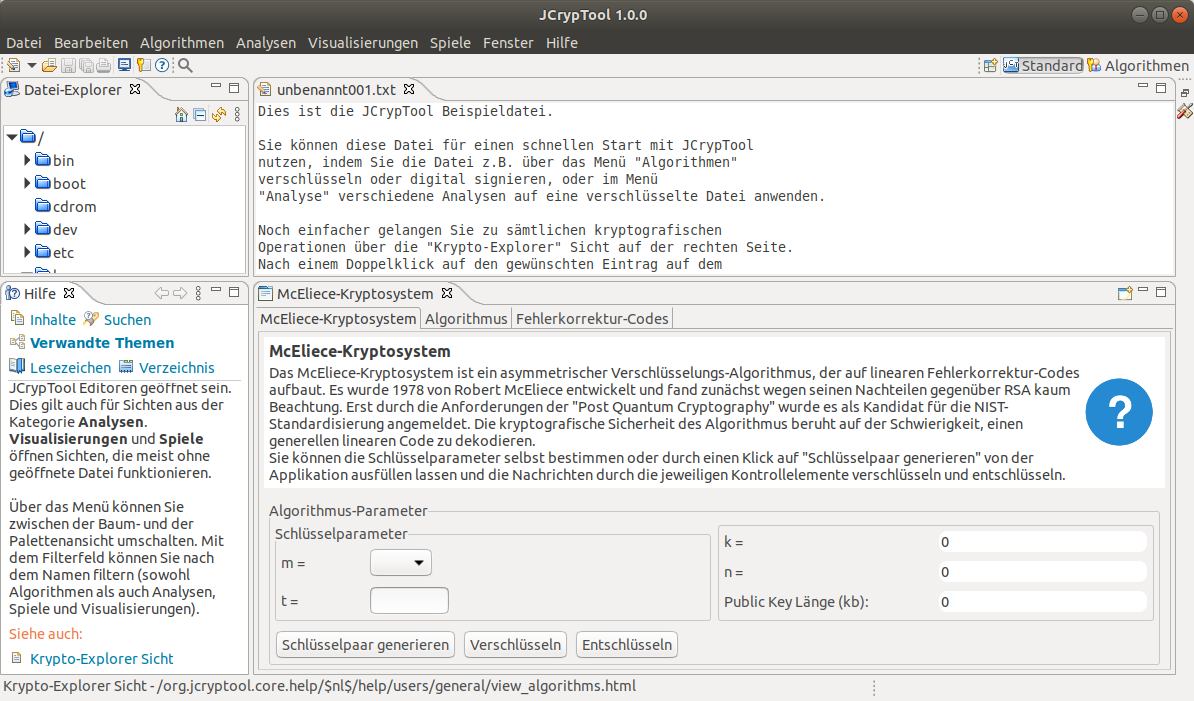Screen dimensions: 1194x701
Task: Click the back arrow in Hilfe view
Action: [161, 293]
